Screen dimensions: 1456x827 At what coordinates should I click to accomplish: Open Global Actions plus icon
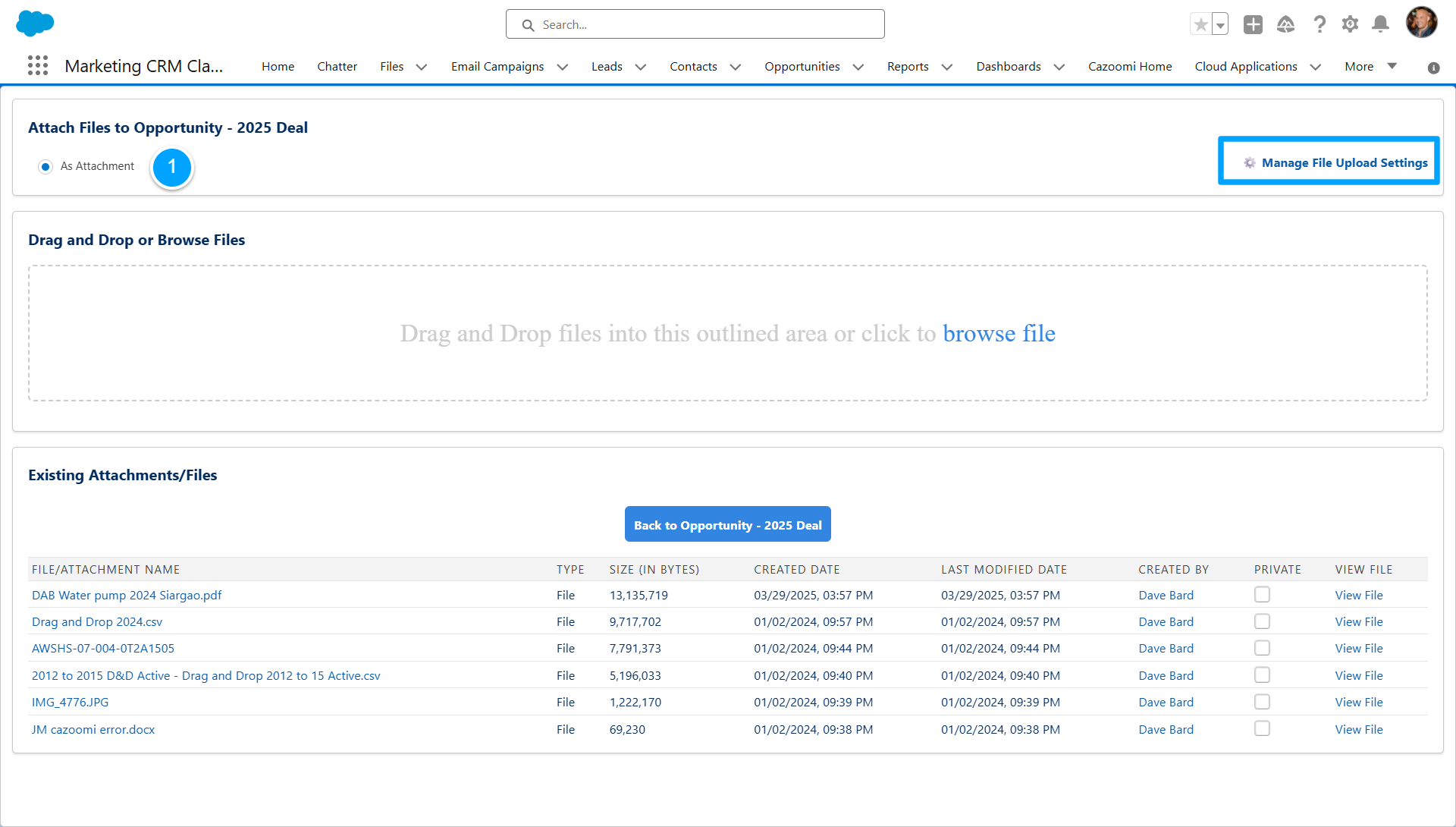click(1253, 25)
